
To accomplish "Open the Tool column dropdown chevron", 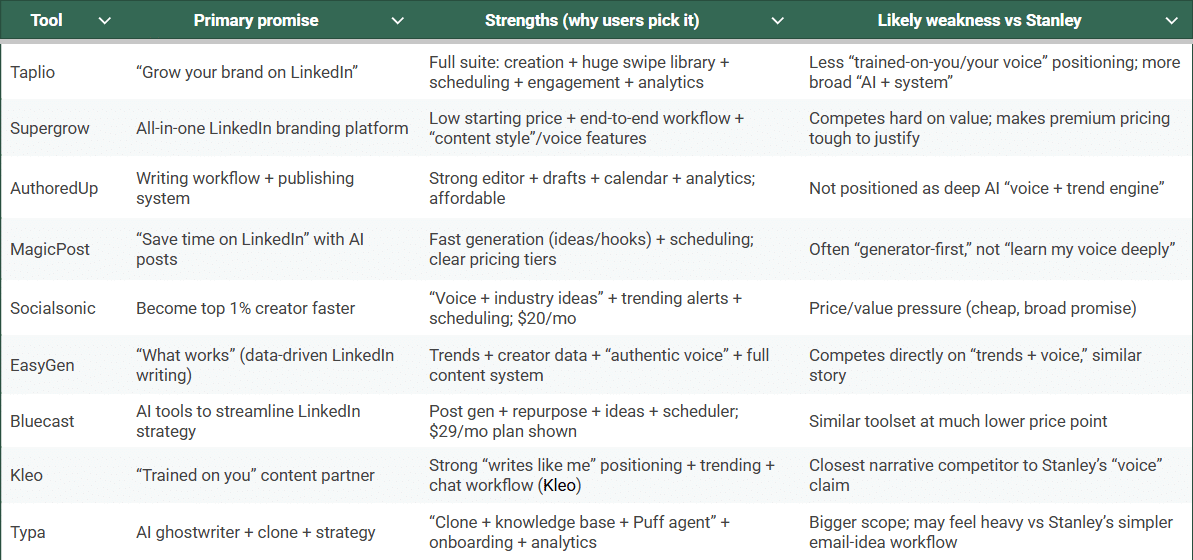I will tap(104, 20).
